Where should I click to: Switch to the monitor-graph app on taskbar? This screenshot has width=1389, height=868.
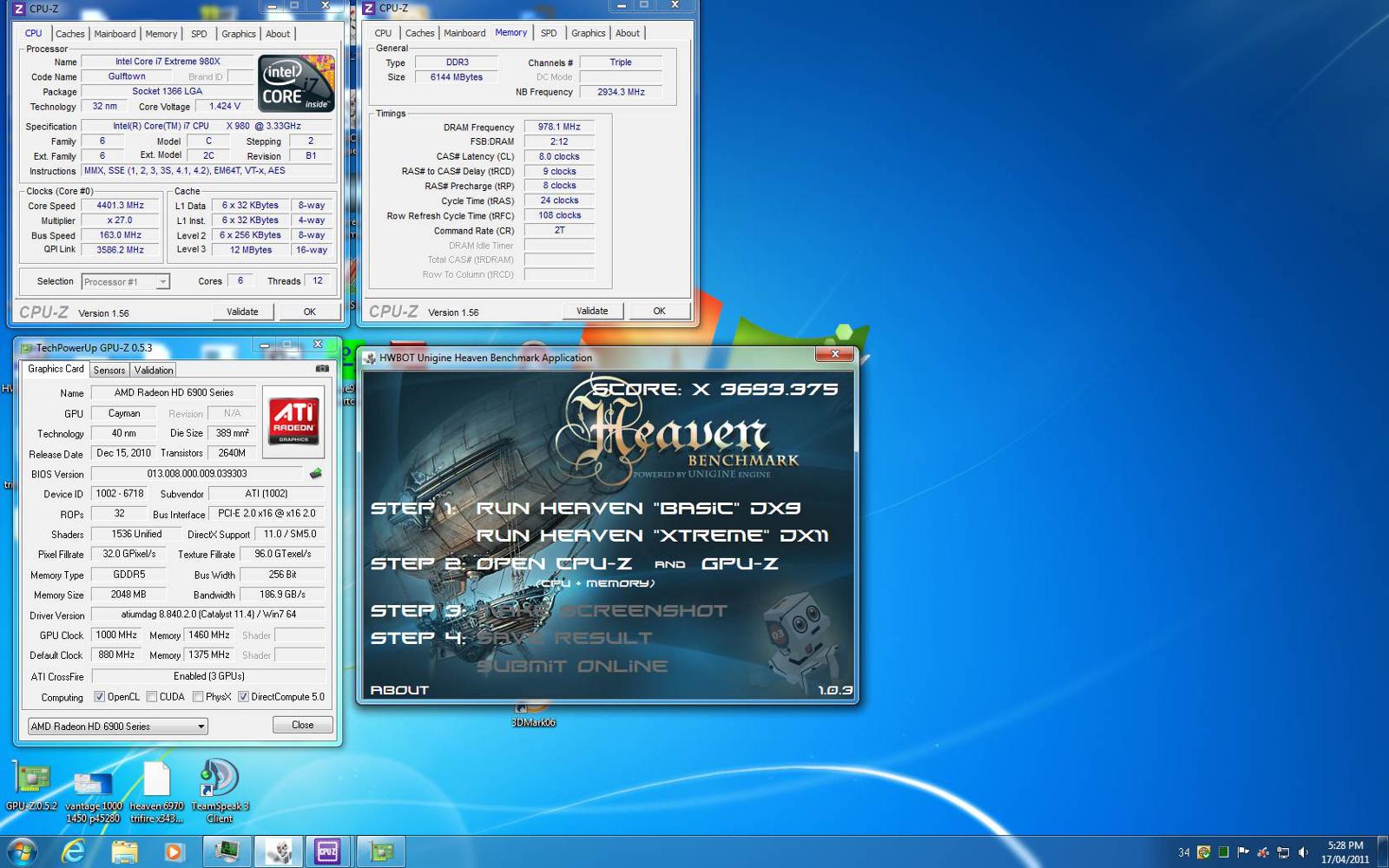(227, 852)
